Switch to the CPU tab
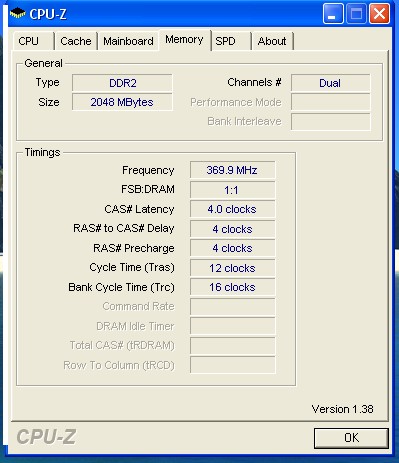This screenshot has height=463, width=399. pyautogui.click(x=33, y=41)
